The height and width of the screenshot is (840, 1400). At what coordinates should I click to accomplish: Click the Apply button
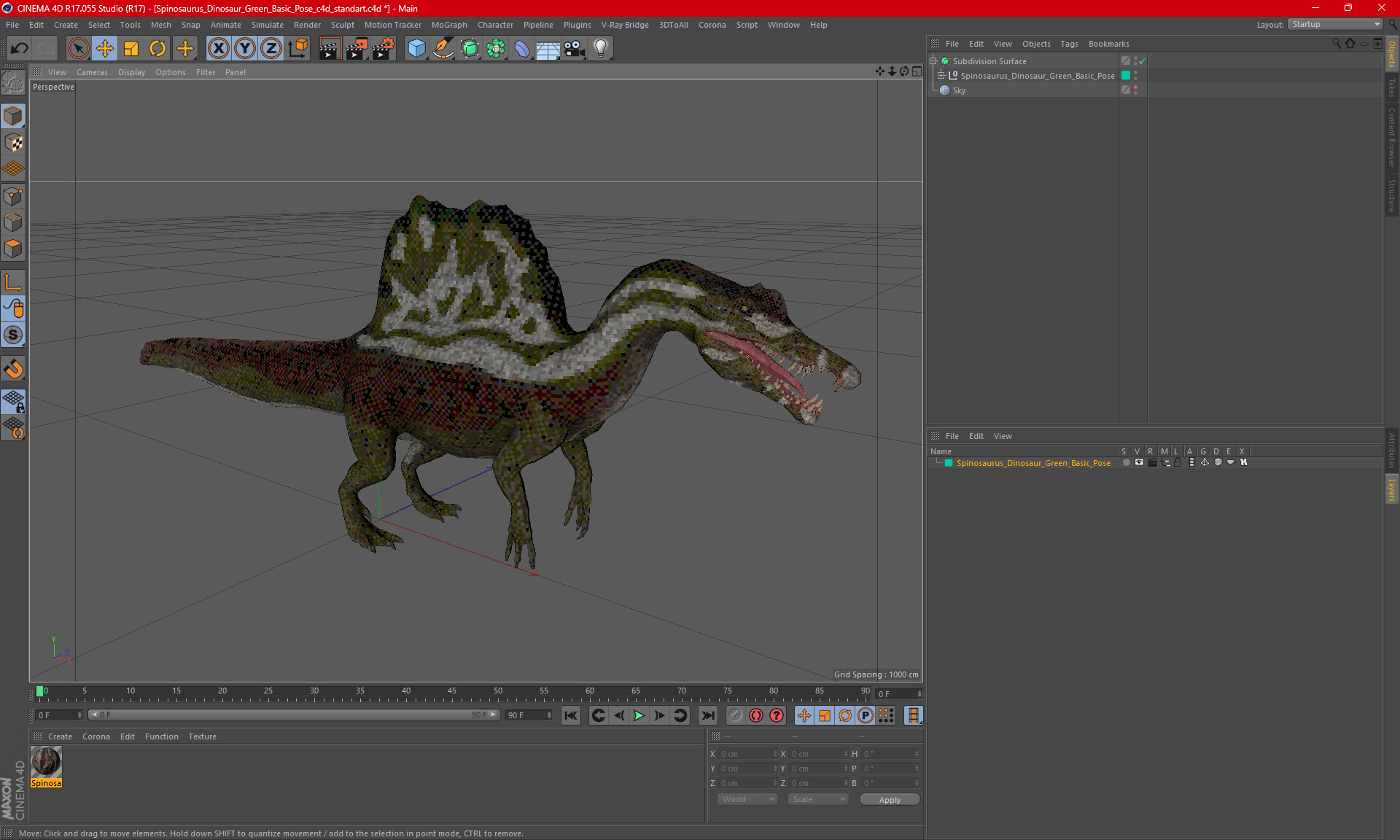tap(890, 800)
